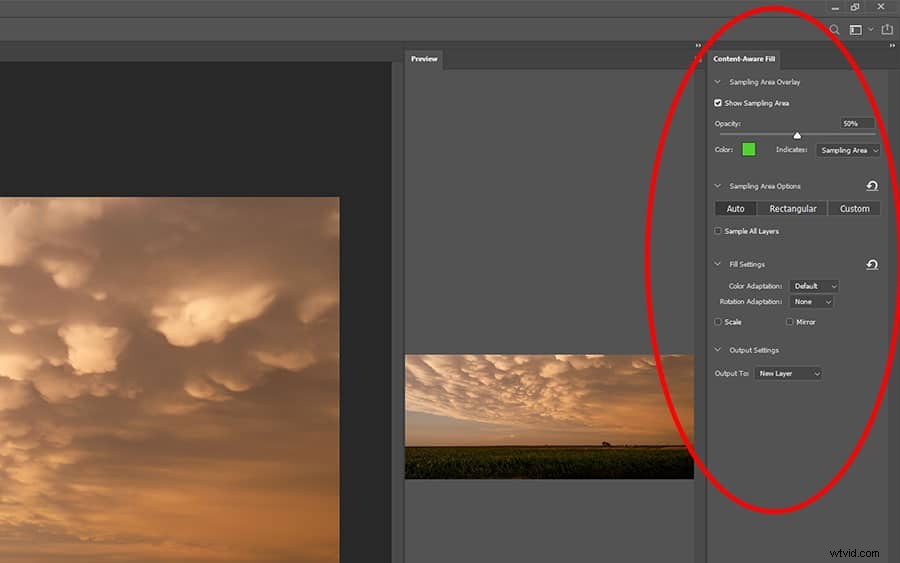900x563 pixels.
Task: Open the Output To New Layer dropdown
Action: pyautogui.click(x=788, y=374)
